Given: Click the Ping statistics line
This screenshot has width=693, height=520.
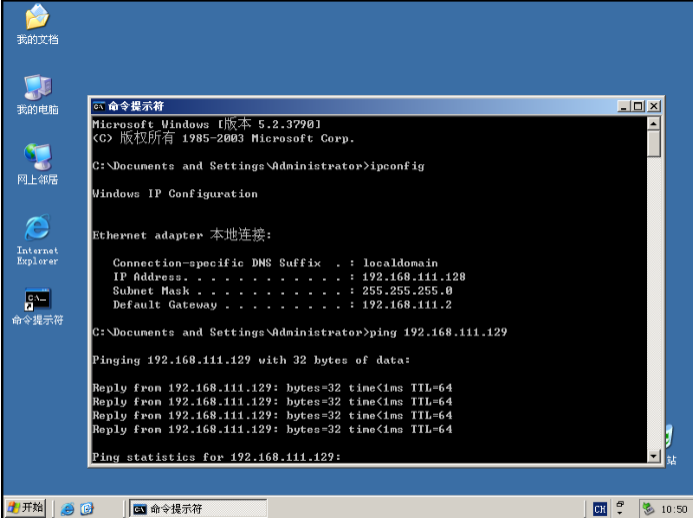Looking at the screenshot, I should (217, 457).
